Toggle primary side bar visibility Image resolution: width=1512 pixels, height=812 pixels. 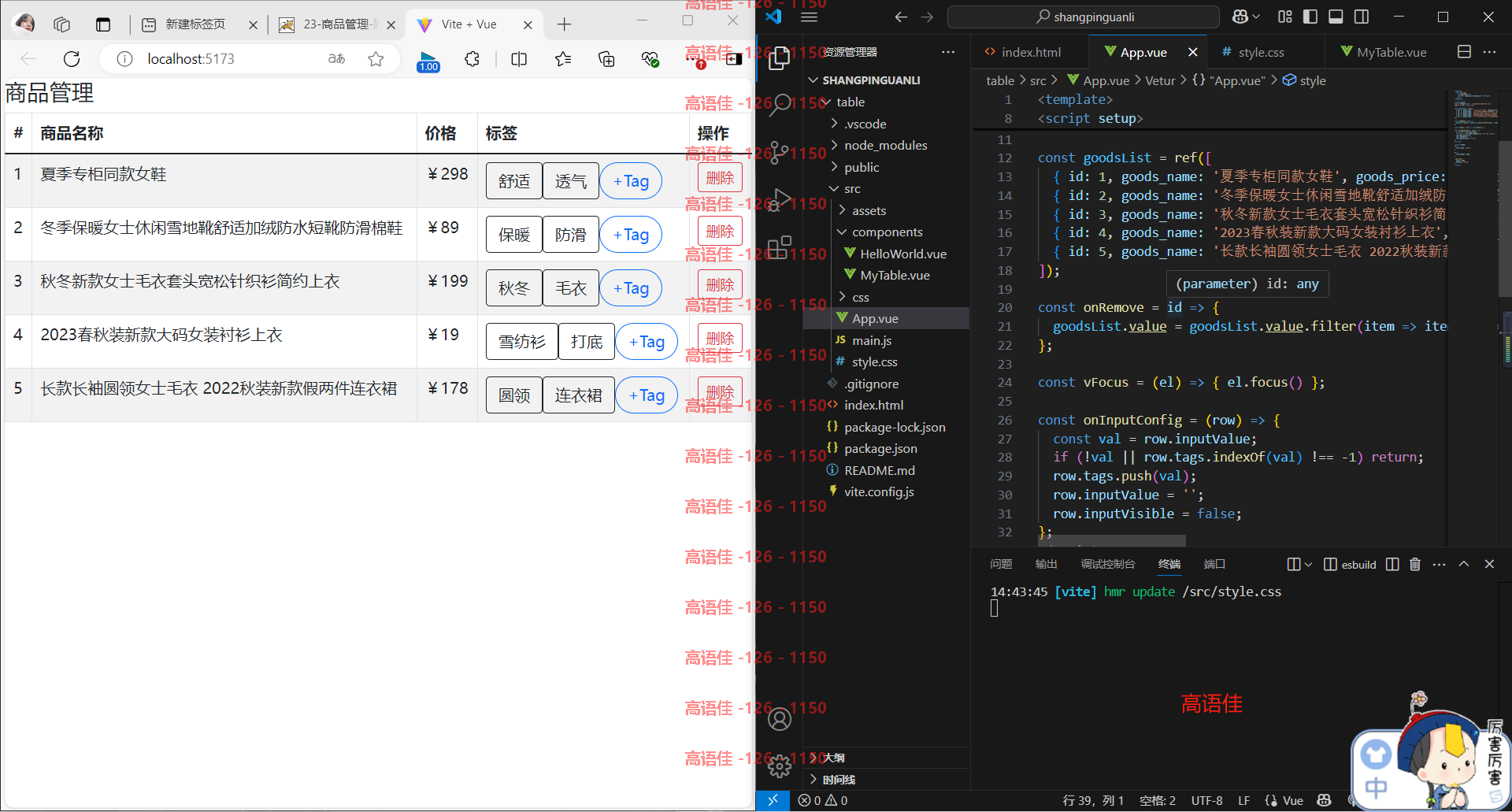click(1310, 17)
